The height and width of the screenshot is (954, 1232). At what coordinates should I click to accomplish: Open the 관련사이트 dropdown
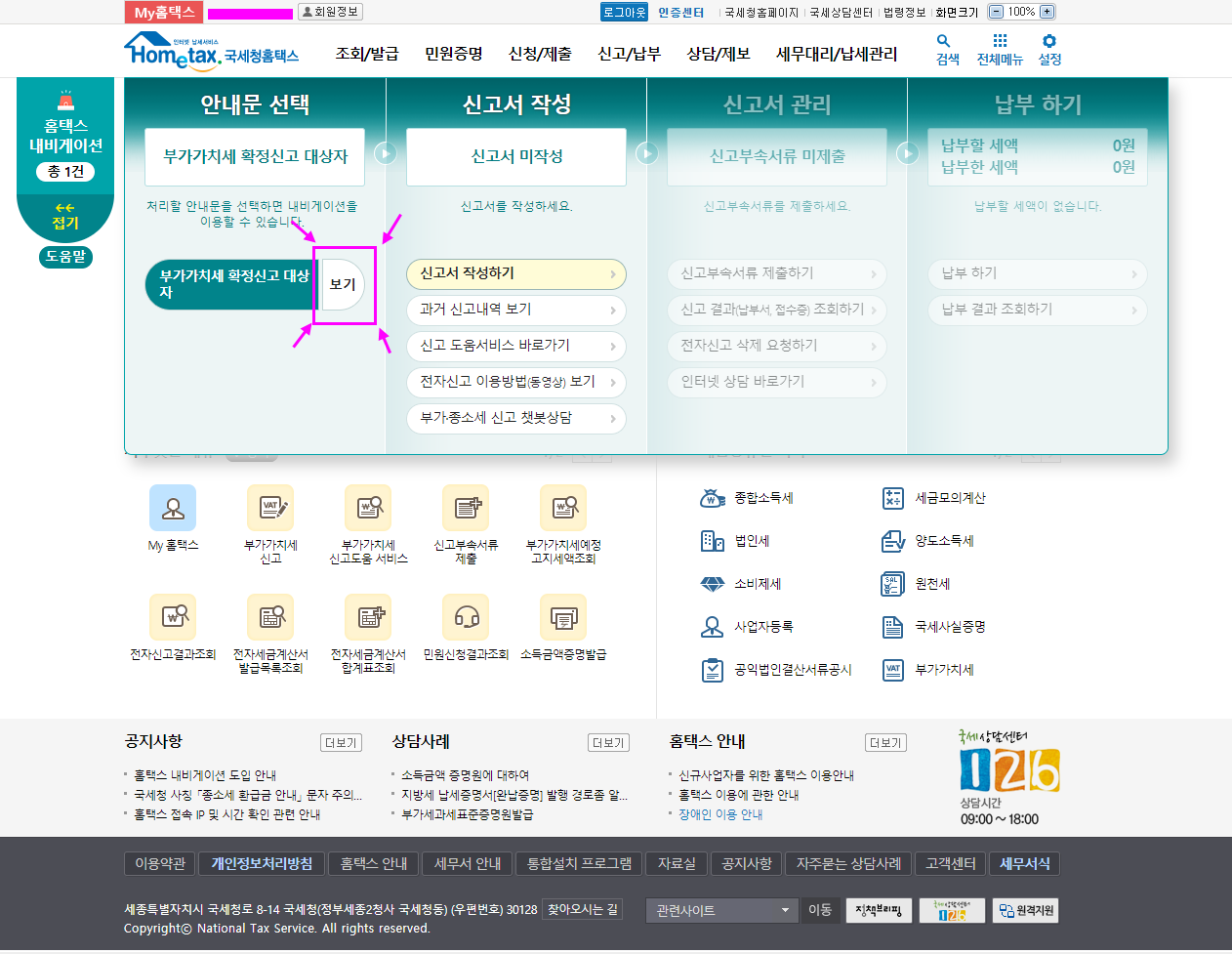tap(721, 910)
